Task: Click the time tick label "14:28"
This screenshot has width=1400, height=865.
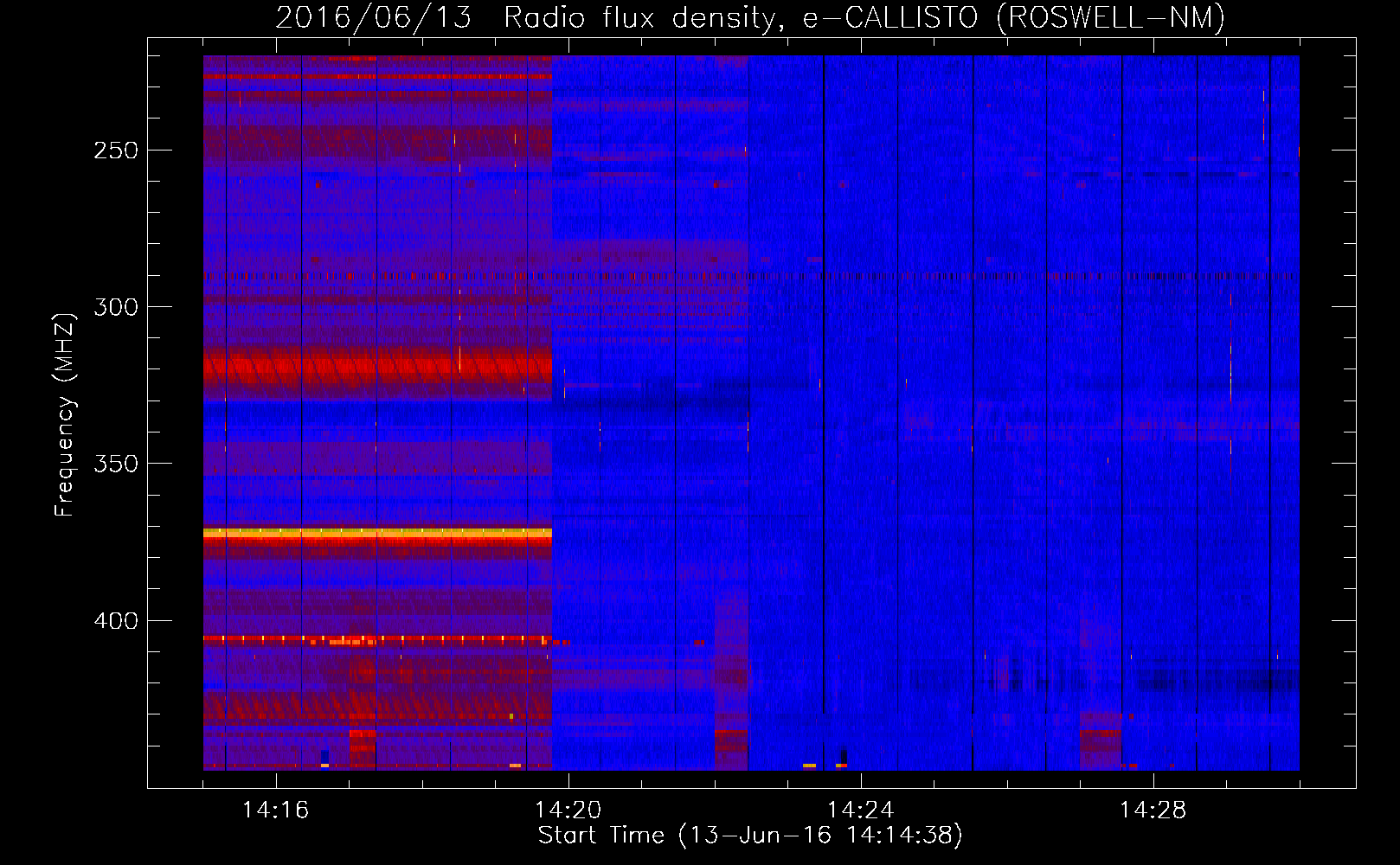Action: [1153, 811]
